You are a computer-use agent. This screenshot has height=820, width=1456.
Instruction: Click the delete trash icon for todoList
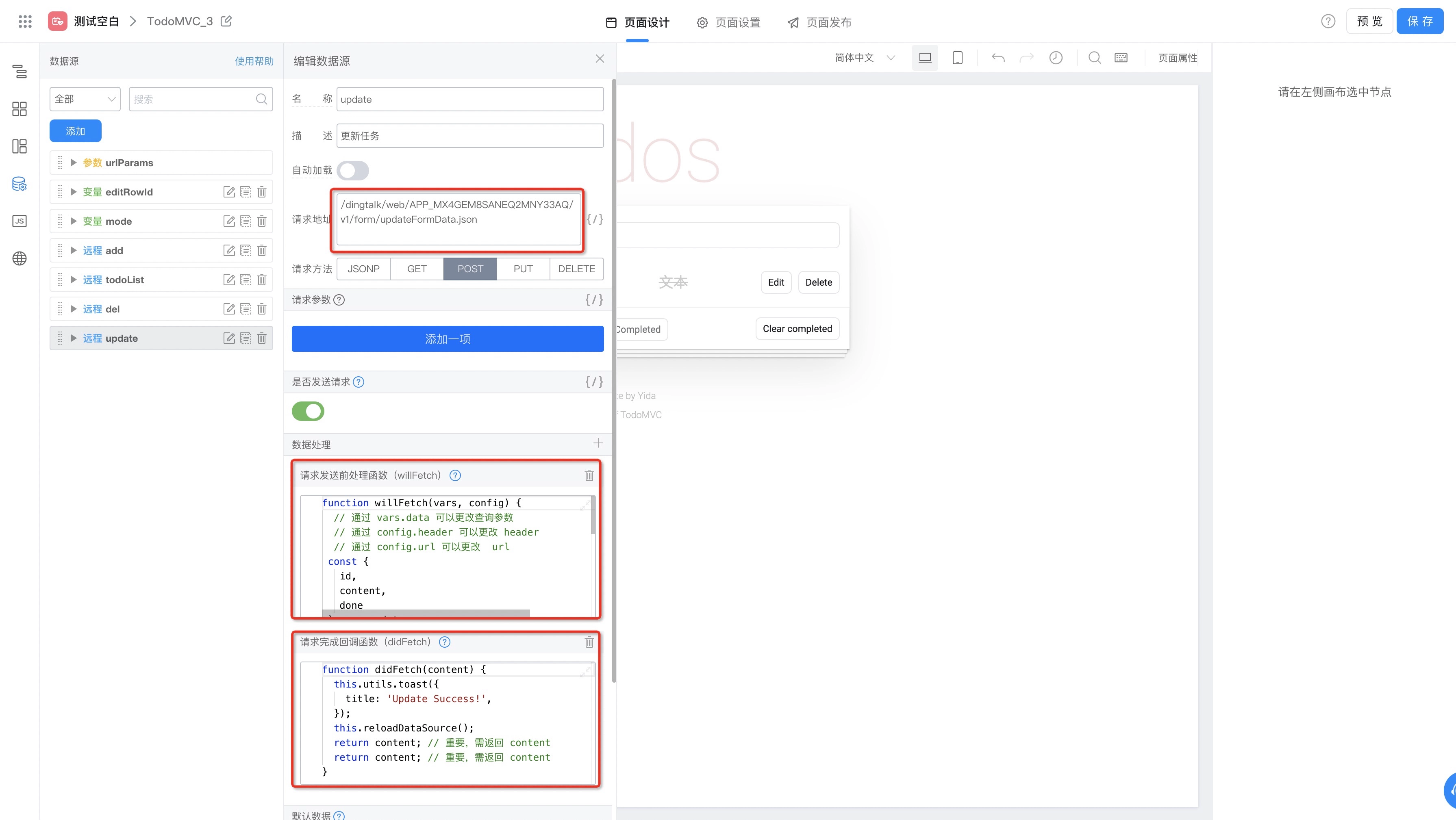click(x=262, y=280)
